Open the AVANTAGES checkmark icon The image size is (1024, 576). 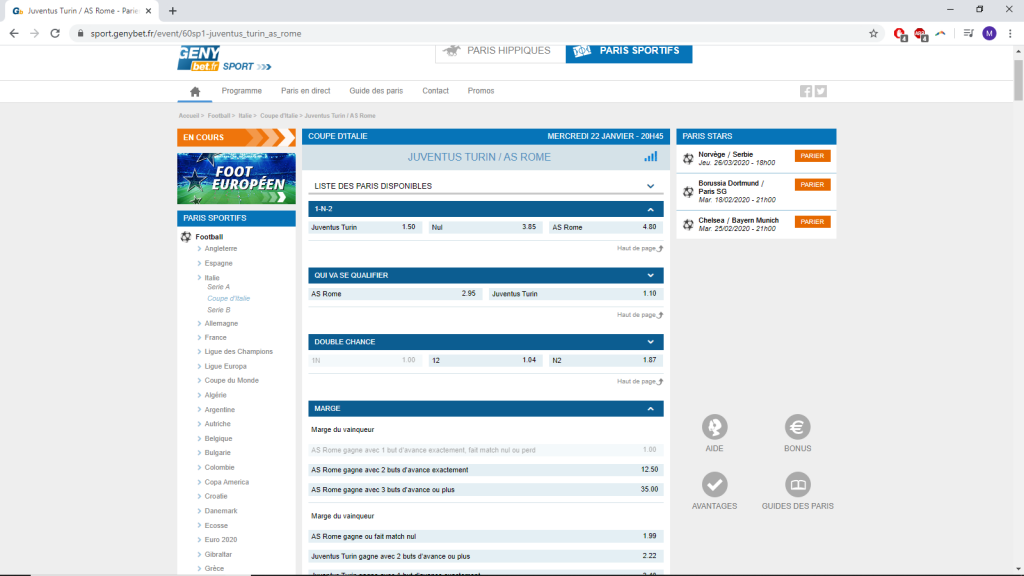click(714, 485)
